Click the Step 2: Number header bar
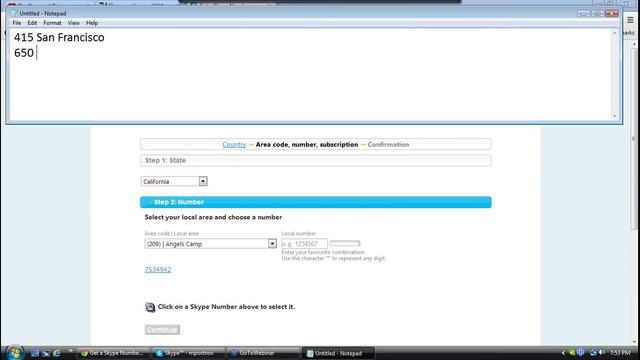The image size is (640, 360). point(316,202)
